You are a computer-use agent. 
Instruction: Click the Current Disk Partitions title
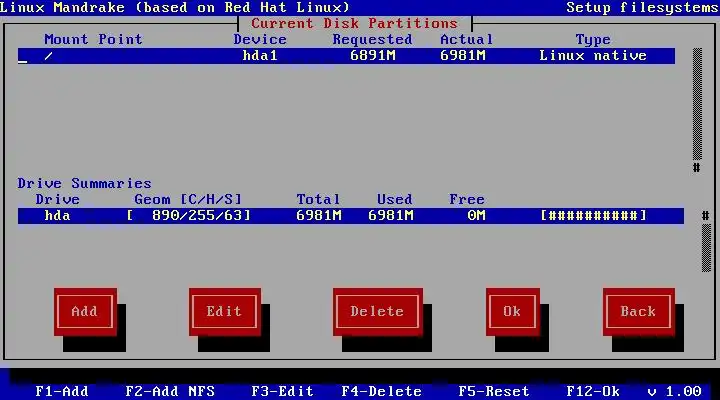tap(354, 23)
